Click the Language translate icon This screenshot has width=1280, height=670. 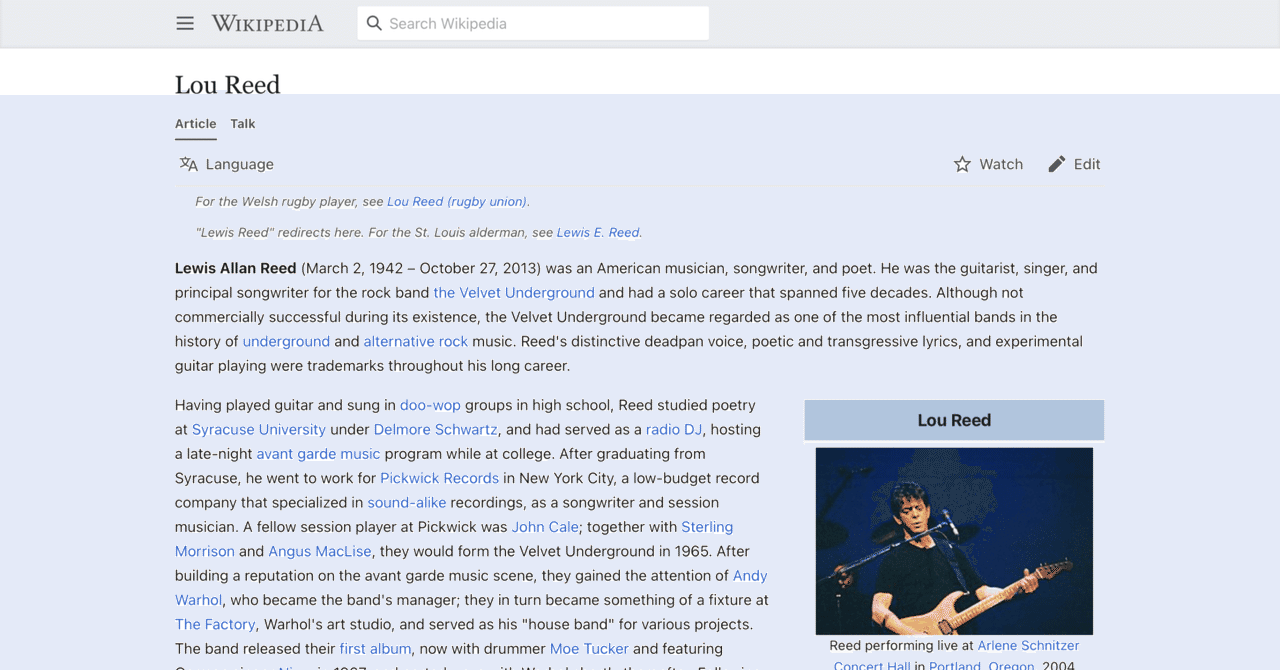(188, 164)
